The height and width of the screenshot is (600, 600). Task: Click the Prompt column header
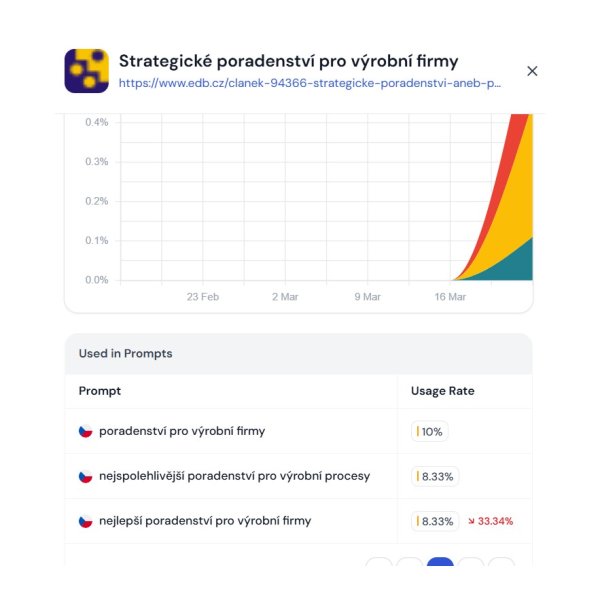[100, 391]
